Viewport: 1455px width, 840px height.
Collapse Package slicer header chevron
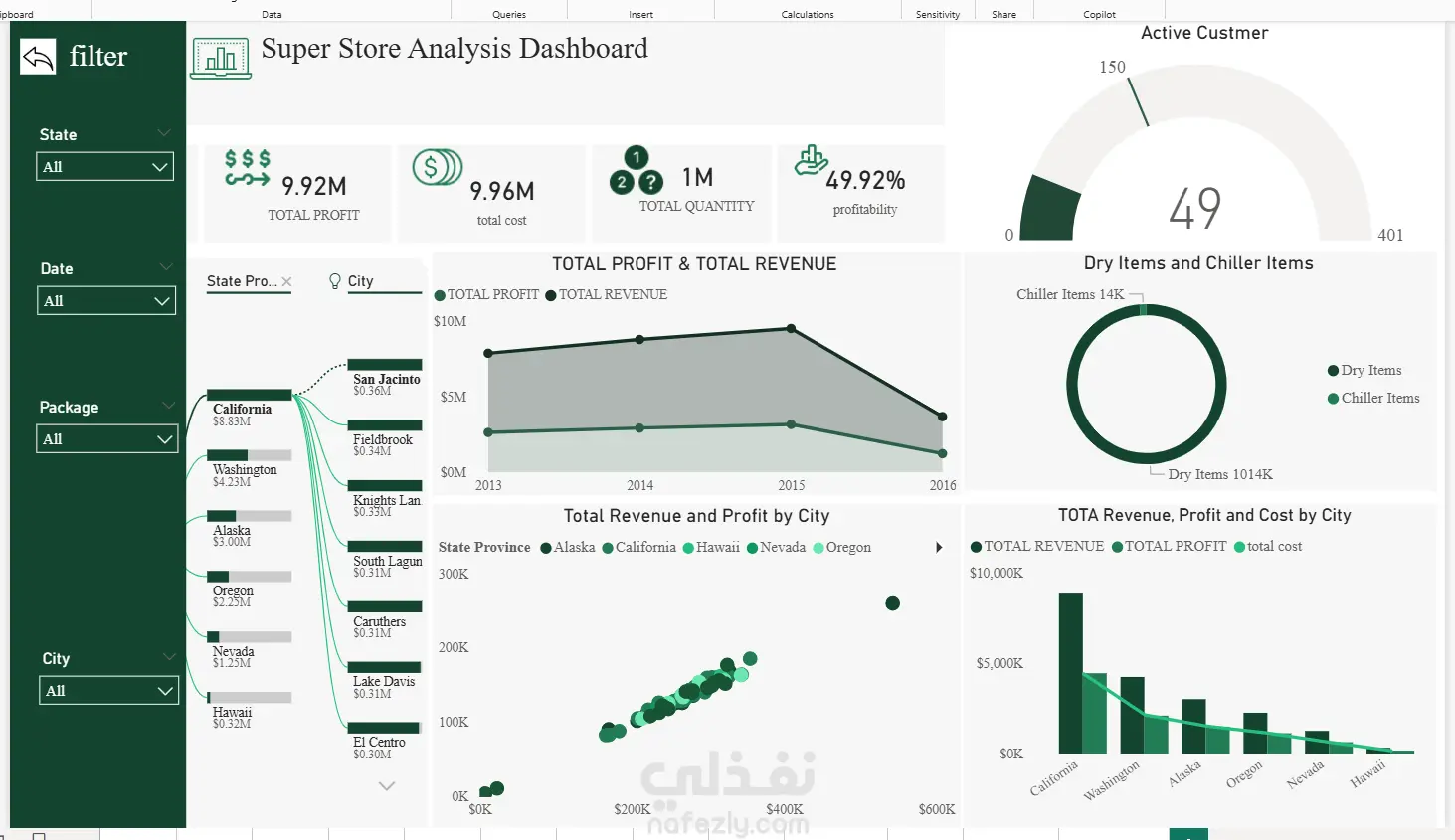(x=168, y=406)
